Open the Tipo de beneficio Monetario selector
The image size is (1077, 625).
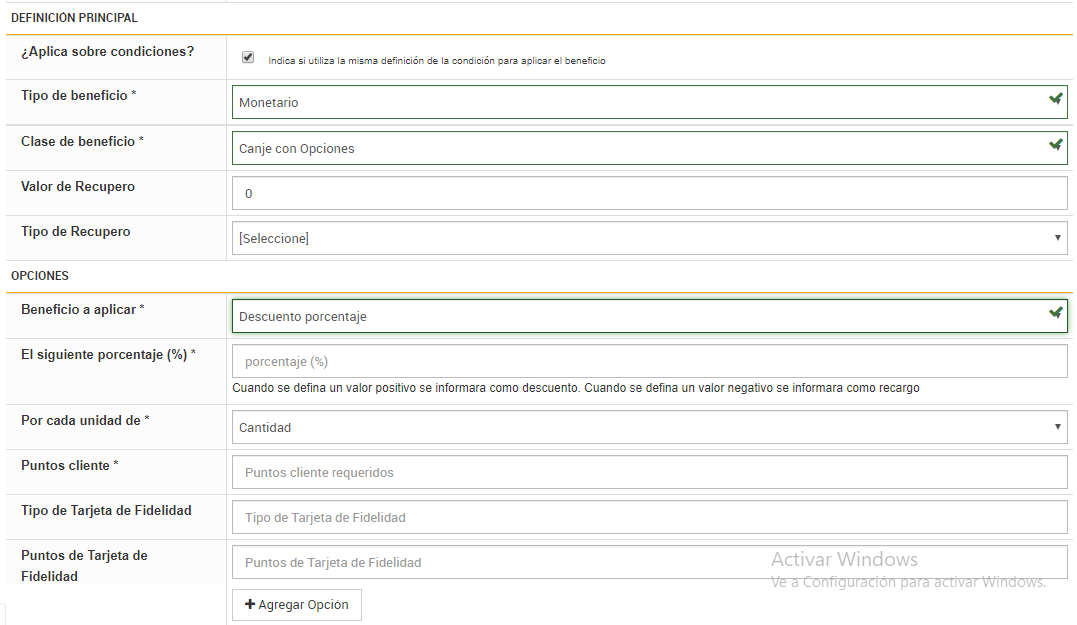640,102
